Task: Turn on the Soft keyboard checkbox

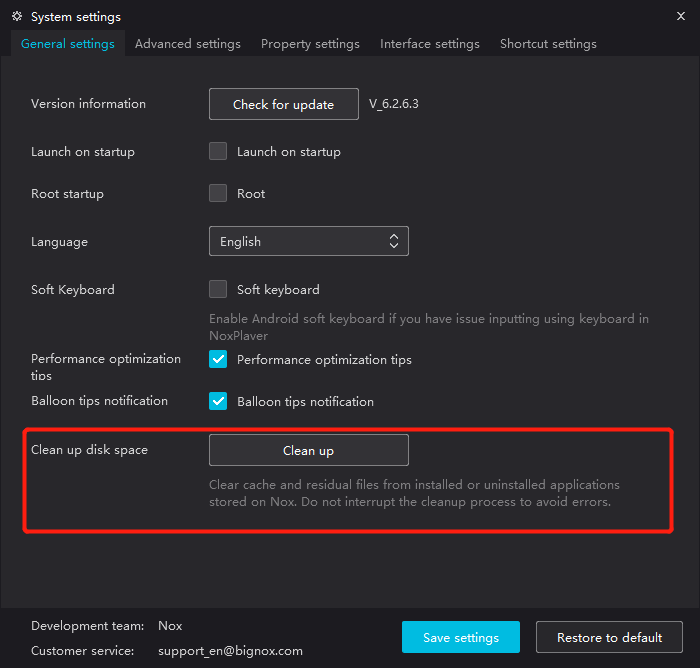Action: pyautogui.click(x=218, y=290)
